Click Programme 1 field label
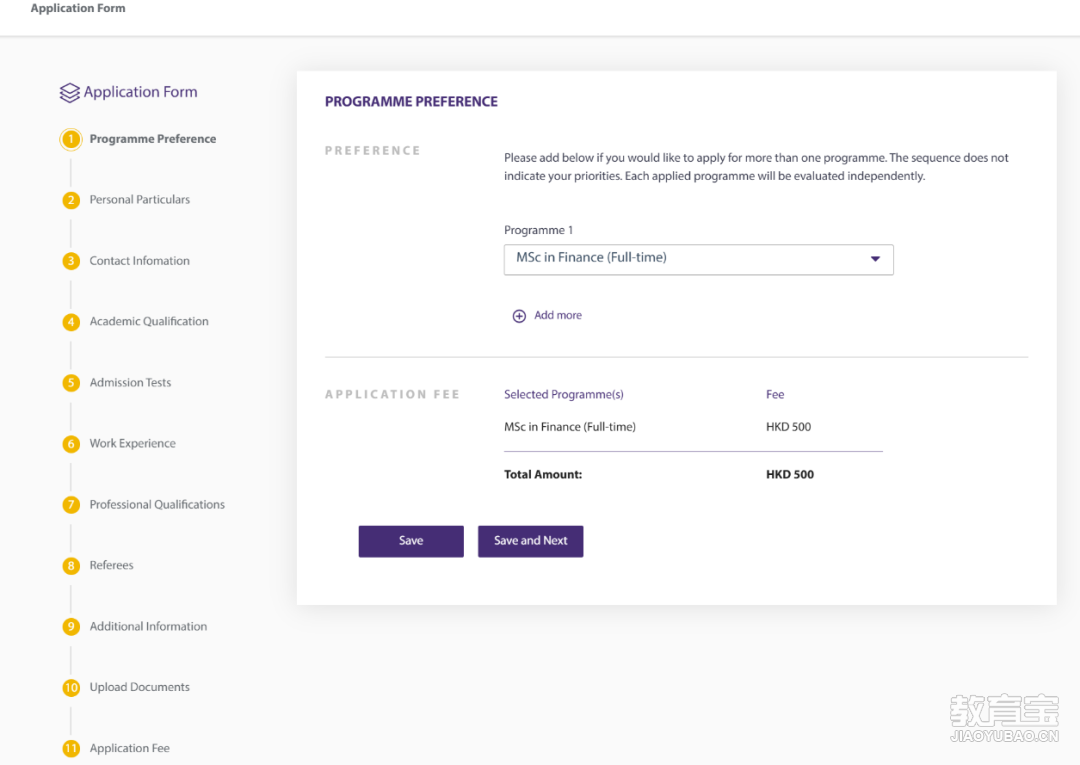This screenshot has height=765, width=1080. click(539, 230)
